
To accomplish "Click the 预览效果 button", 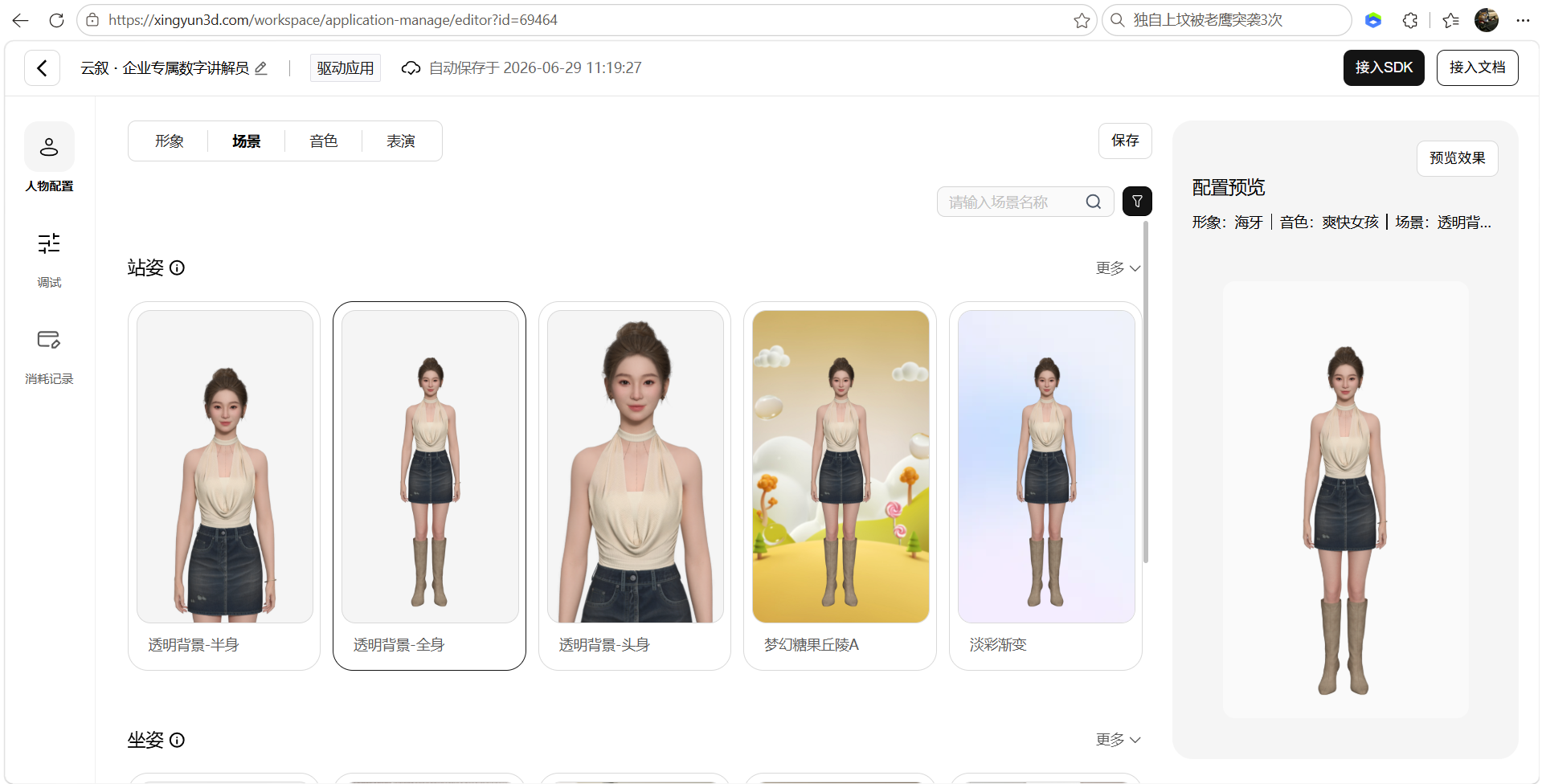I will coord(1457,158).
